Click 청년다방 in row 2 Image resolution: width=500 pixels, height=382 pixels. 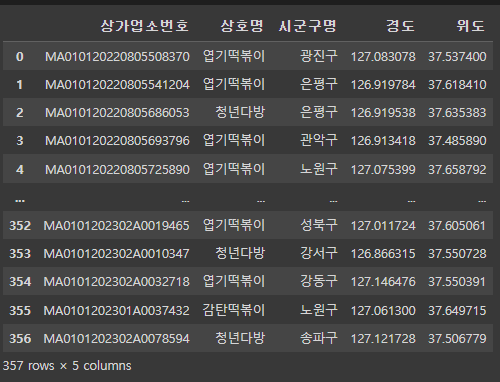click(240, 112)
